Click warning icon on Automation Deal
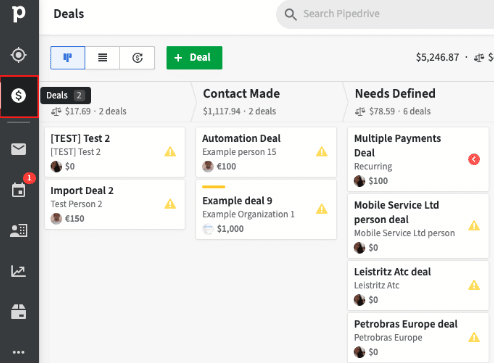494x363 pixels. click(322, 152)
